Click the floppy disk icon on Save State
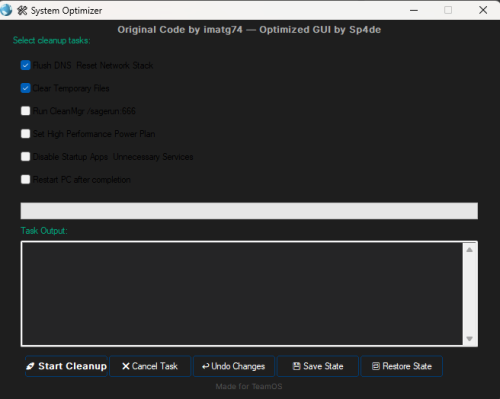Screen dimensions: 500x399 (296, 366)
